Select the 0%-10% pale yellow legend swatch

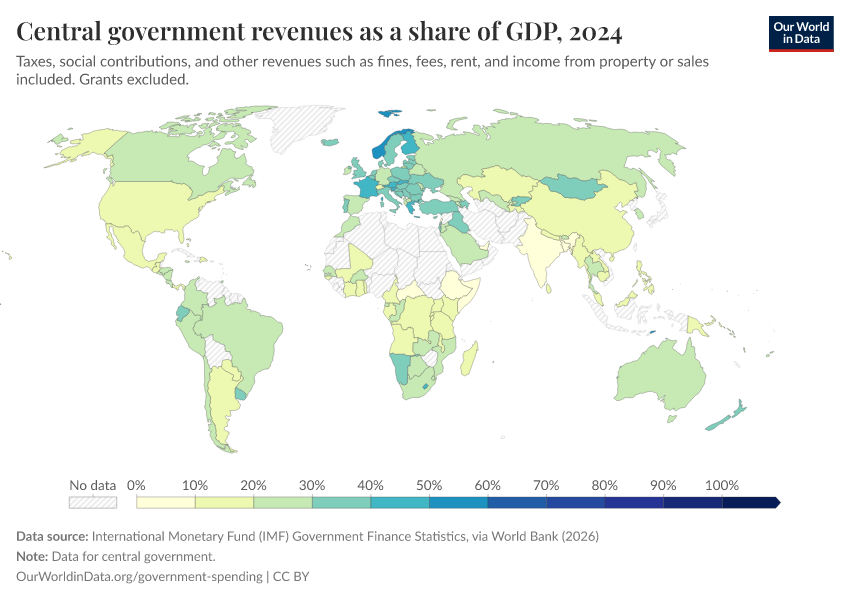[165, 502]
